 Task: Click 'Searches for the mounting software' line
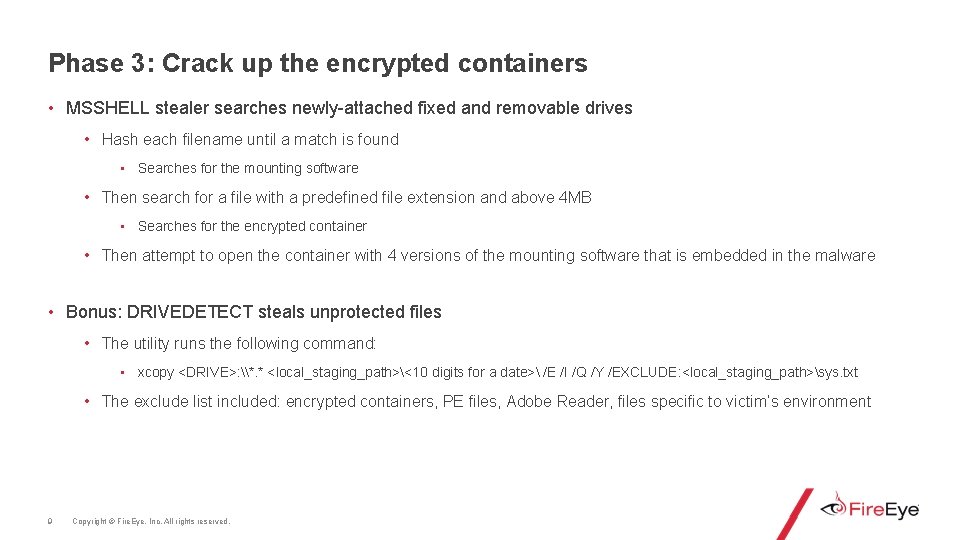[248, 169]
